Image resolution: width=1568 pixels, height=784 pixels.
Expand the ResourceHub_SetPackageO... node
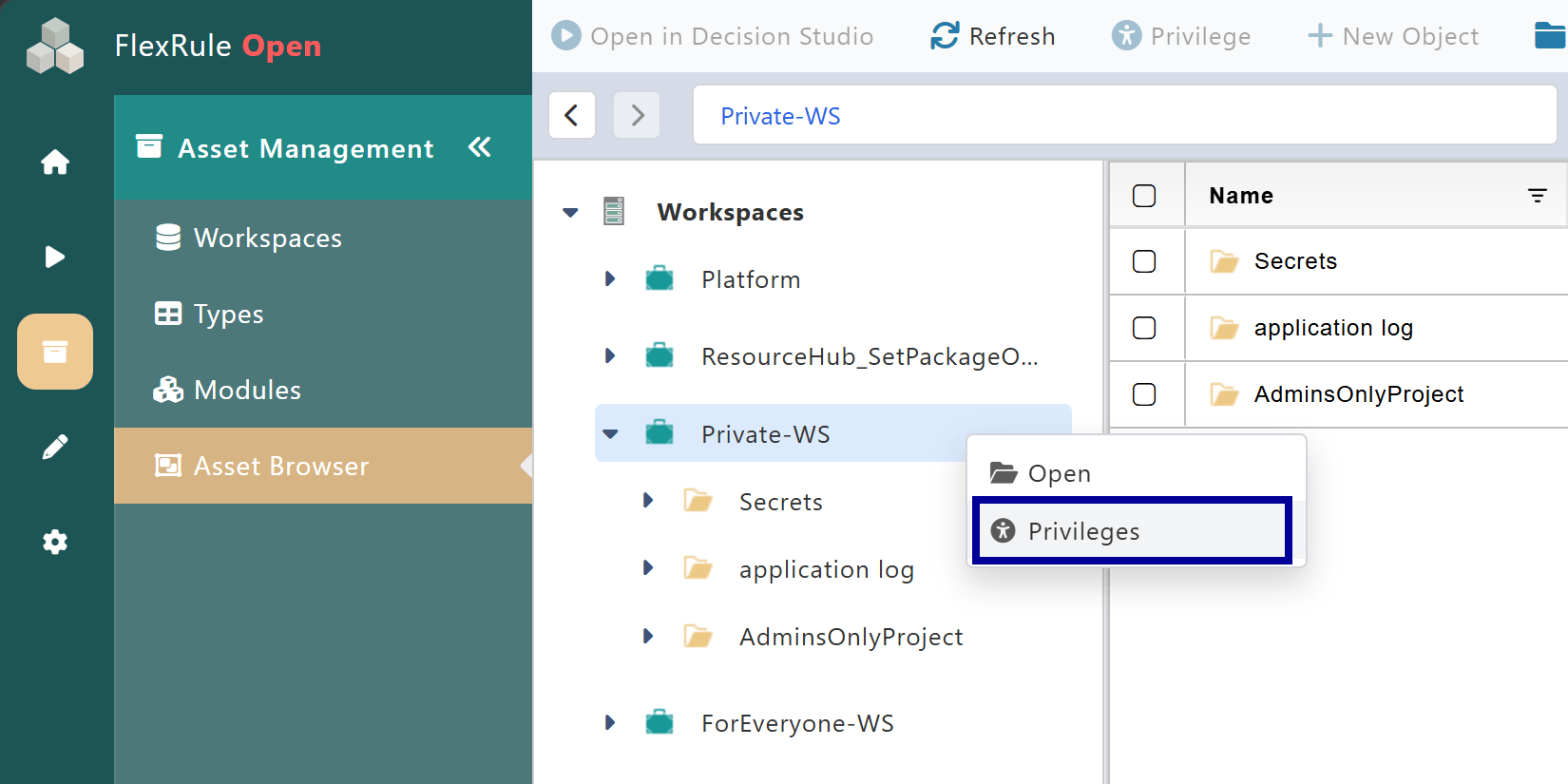pos(610,356)
